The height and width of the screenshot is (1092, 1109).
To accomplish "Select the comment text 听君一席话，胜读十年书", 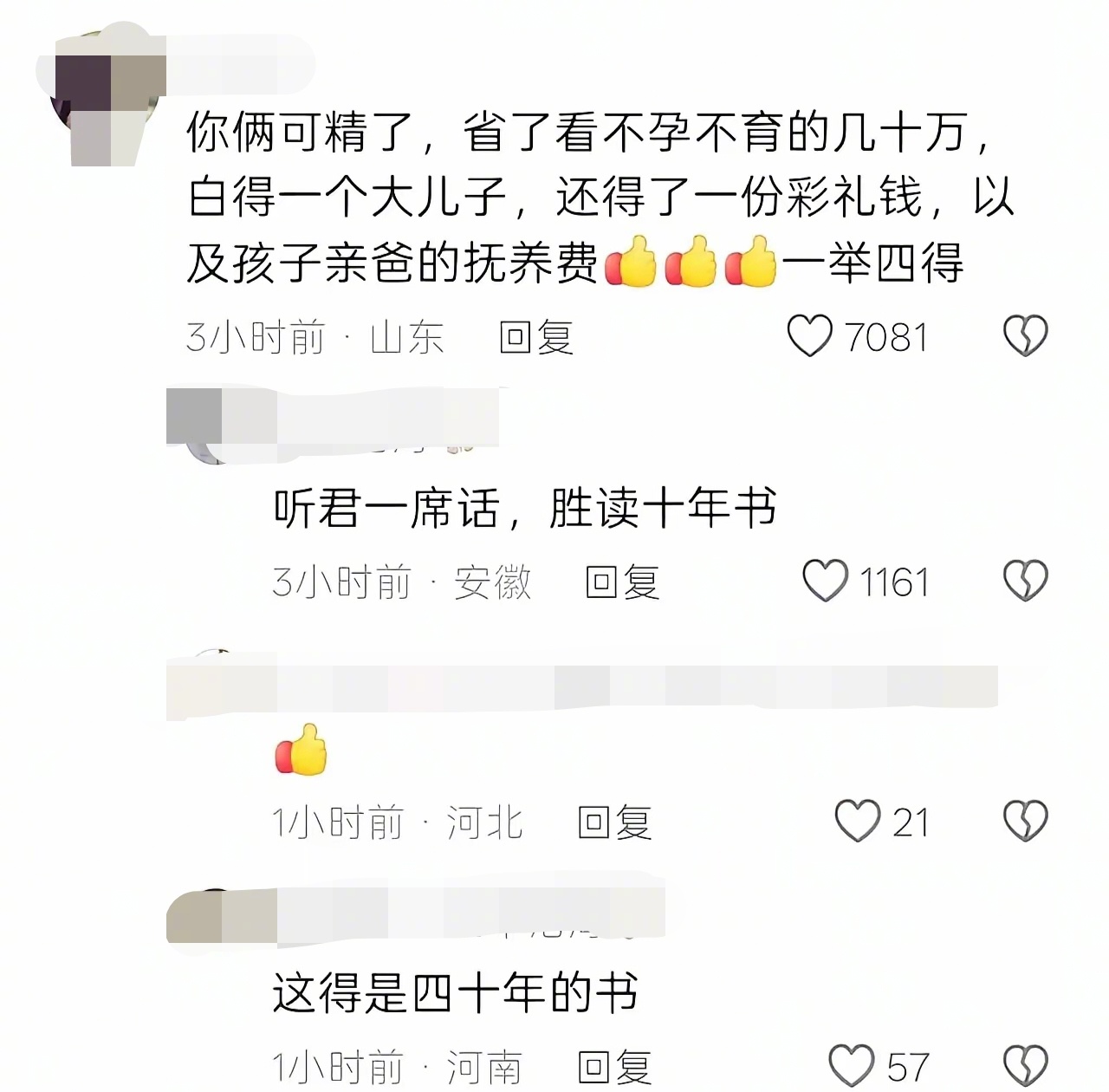I will click(524, 508).
